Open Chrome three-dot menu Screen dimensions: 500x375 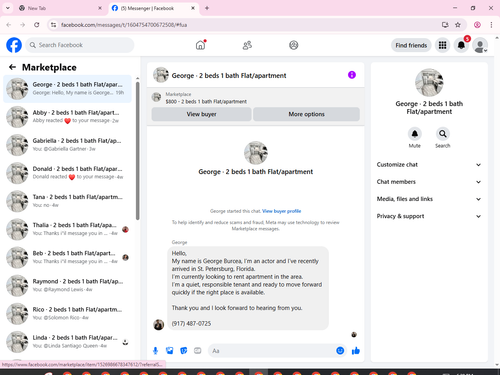coord(491,25)
